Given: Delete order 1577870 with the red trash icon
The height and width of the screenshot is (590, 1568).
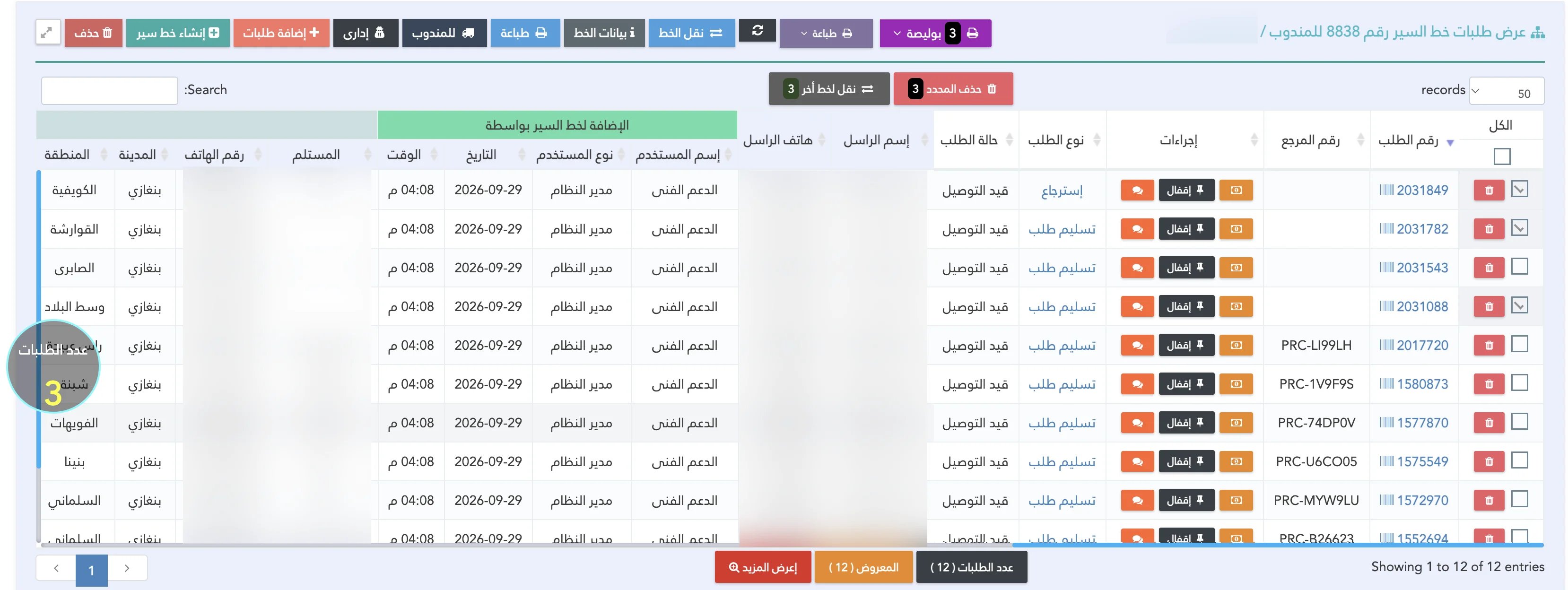Looking at the screenshot, I should [x=1489, y=423].
